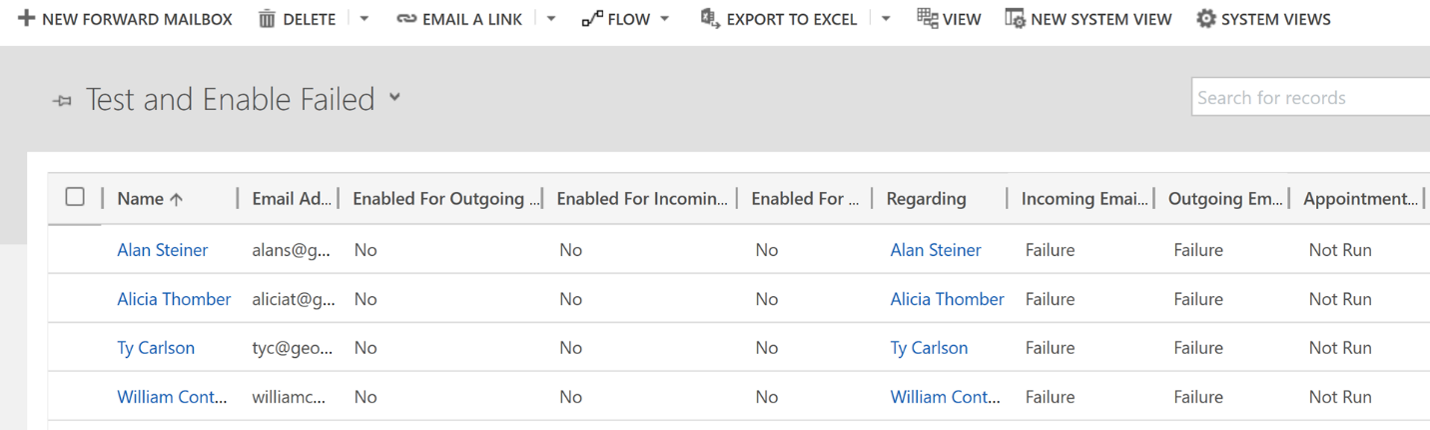Viewport: 1430px width, 430px height.
Task: Click the plus icon for New Forward Mailbox
Action: (27, 18)
